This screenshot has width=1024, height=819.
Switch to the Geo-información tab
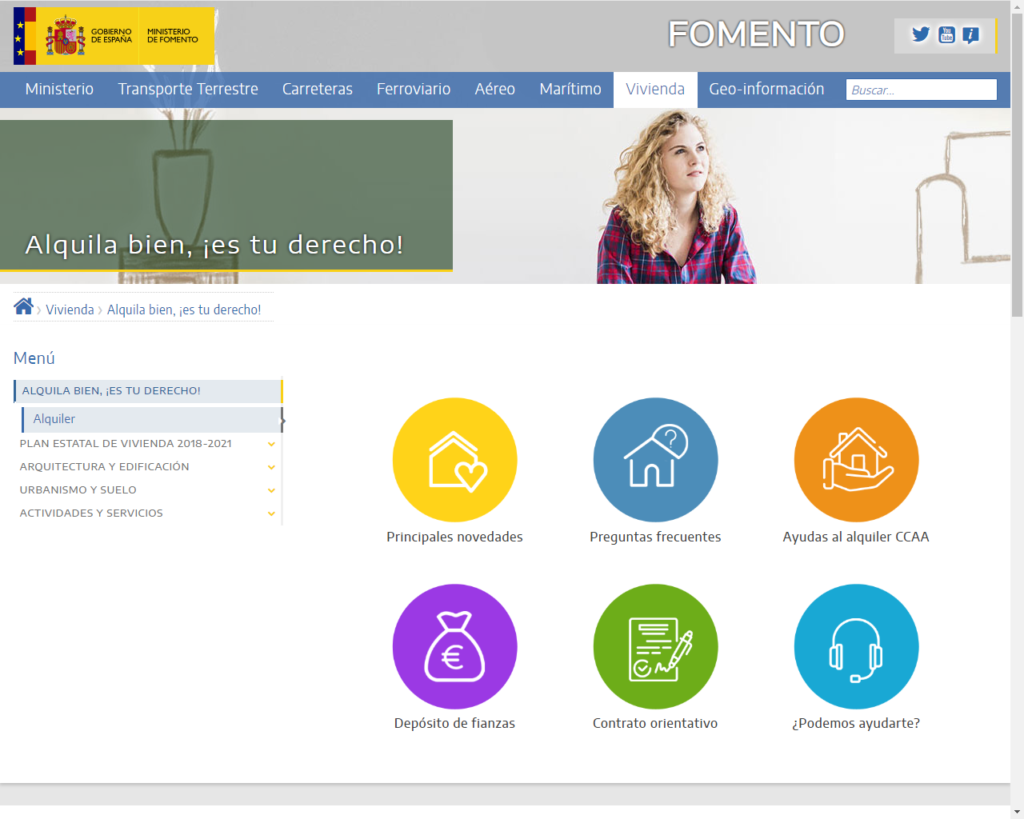coord(766,89)
